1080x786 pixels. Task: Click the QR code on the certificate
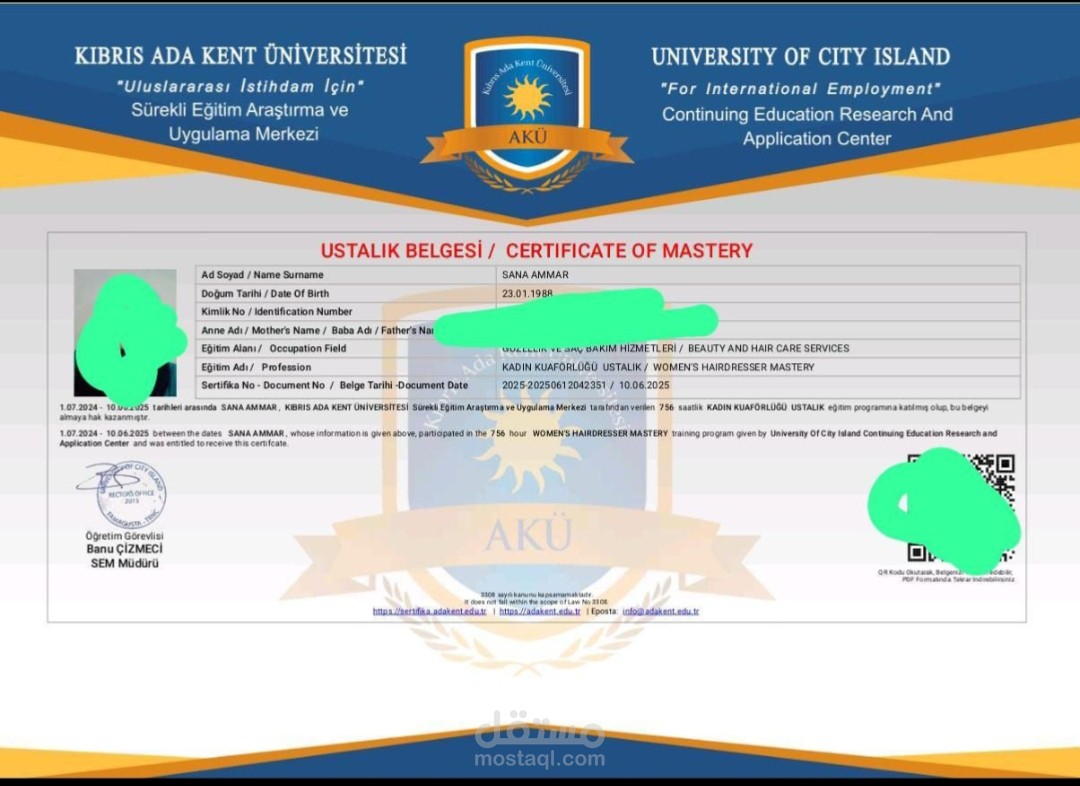pos(961,508)
